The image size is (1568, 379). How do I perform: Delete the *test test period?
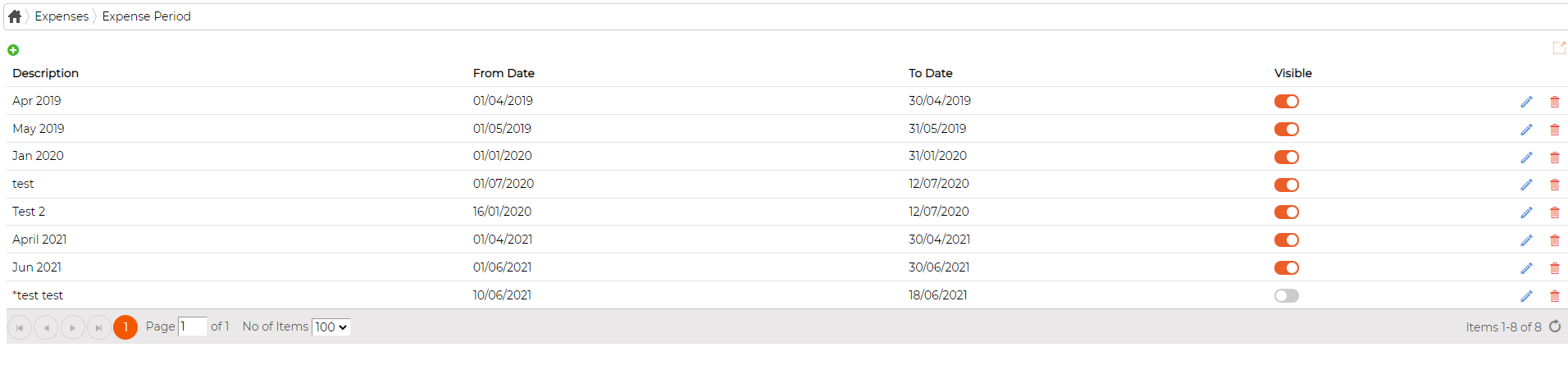(x=1554, y=296)
